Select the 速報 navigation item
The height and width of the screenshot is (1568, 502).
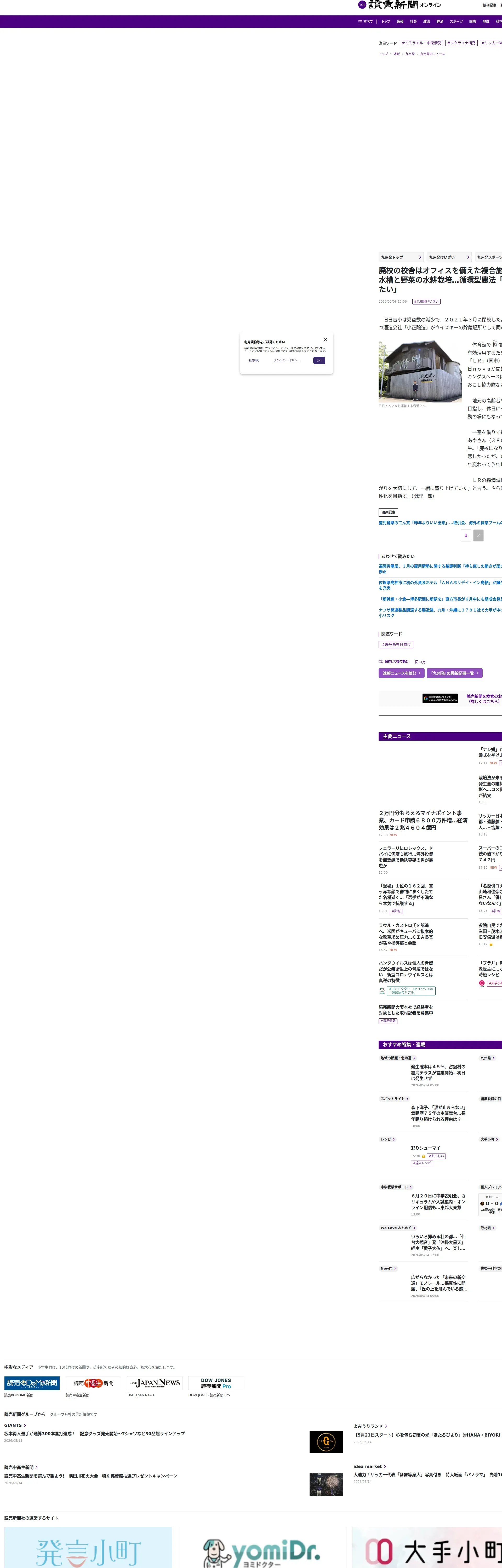tap(400, 21)
